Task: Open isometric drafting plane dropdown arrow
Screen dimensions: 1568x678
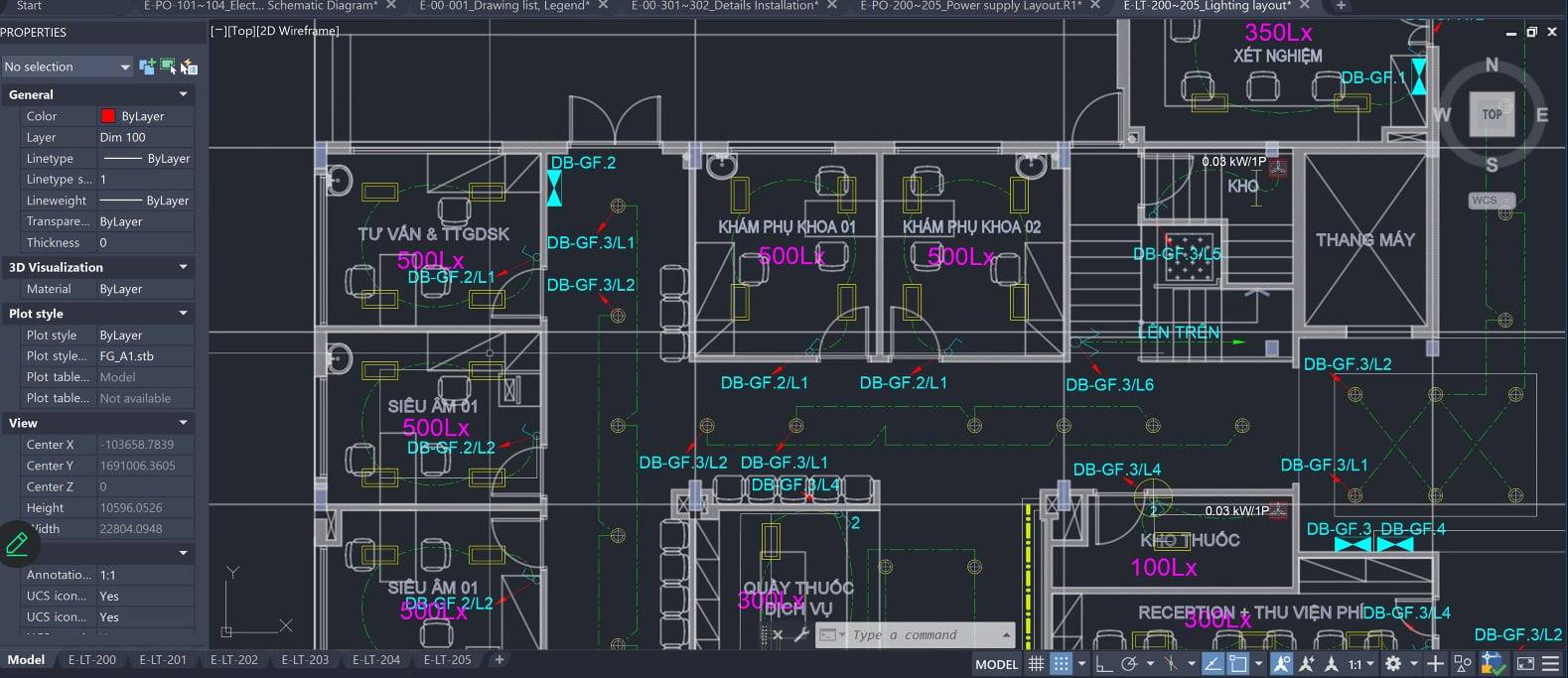Action: click(x=1192, y=664)
